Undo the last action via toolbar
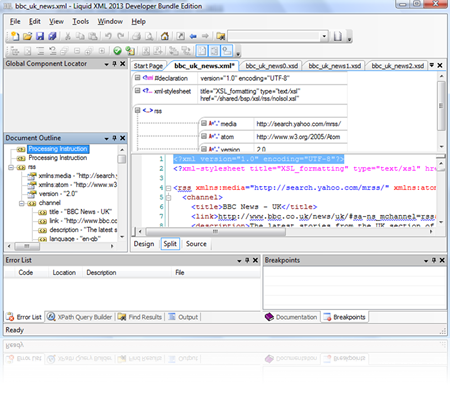450x419 pixels. point(108,36)
